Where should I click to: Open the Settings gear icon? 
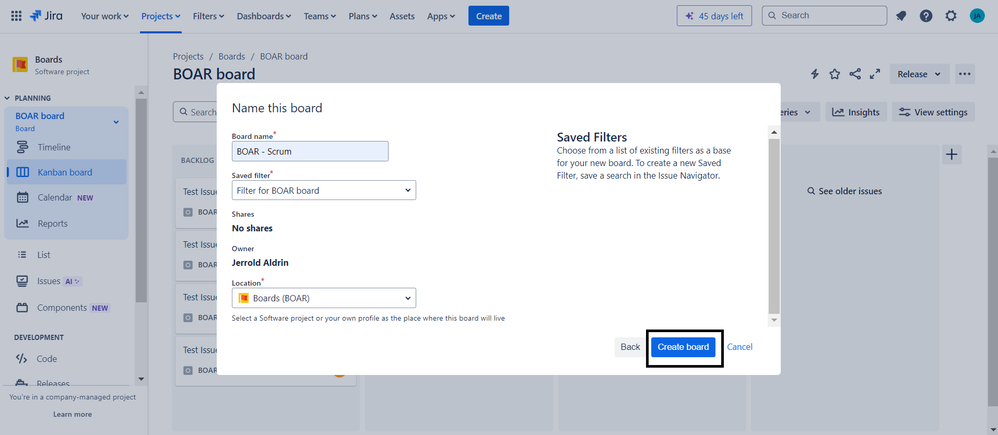pos(951,16)
